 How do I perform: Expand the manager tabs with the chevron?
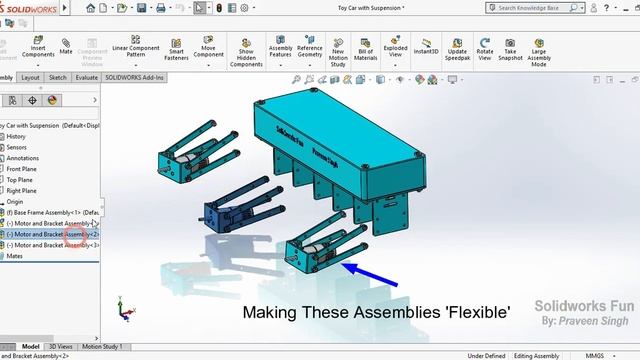point(95,100)
